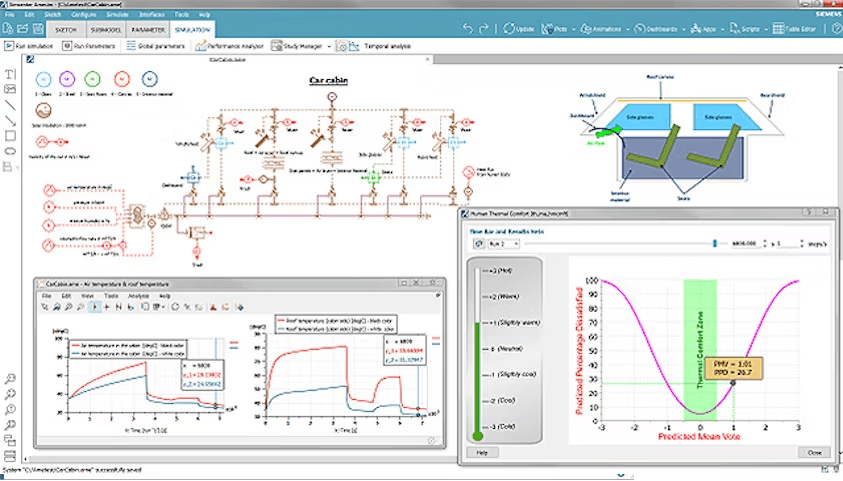Image resolution: width=843 pixels, height=481 pixels.
Task: Click the time bar slider handle
Action: click(714, 242)
